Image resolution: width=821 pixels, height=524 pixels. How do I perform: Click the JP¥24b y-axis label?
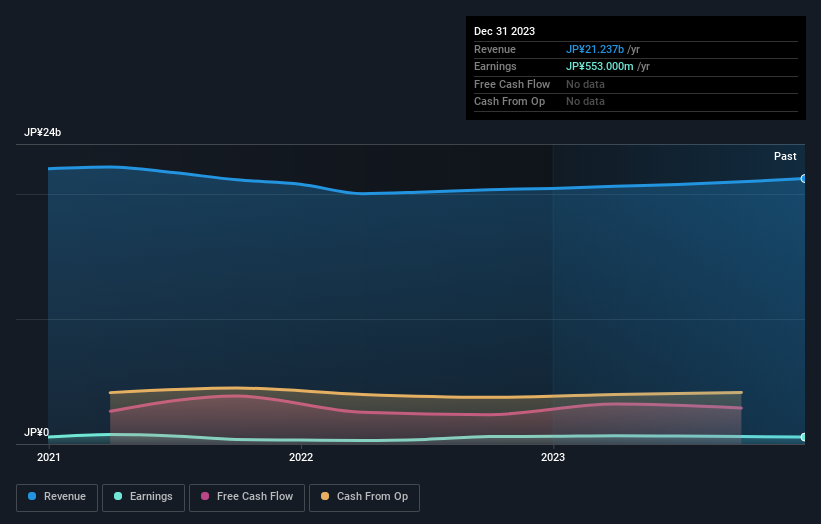(42, 132)
